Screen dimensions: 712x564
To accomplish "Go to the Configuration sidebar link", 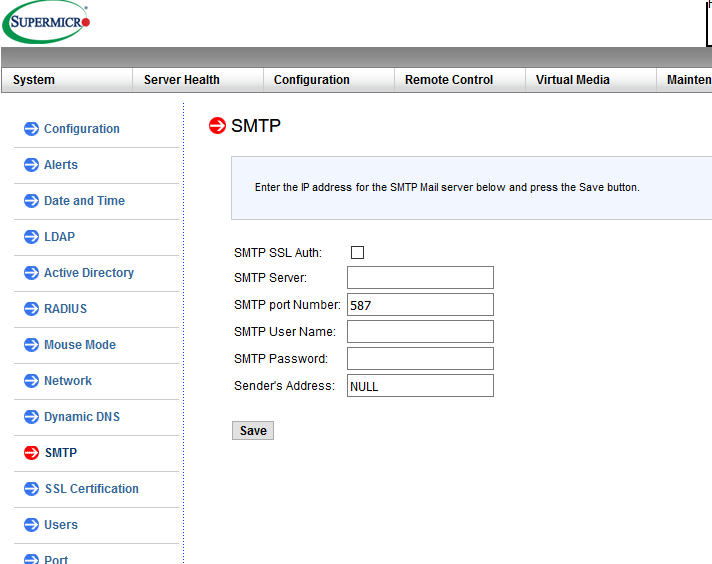I will tap(82, 129).
